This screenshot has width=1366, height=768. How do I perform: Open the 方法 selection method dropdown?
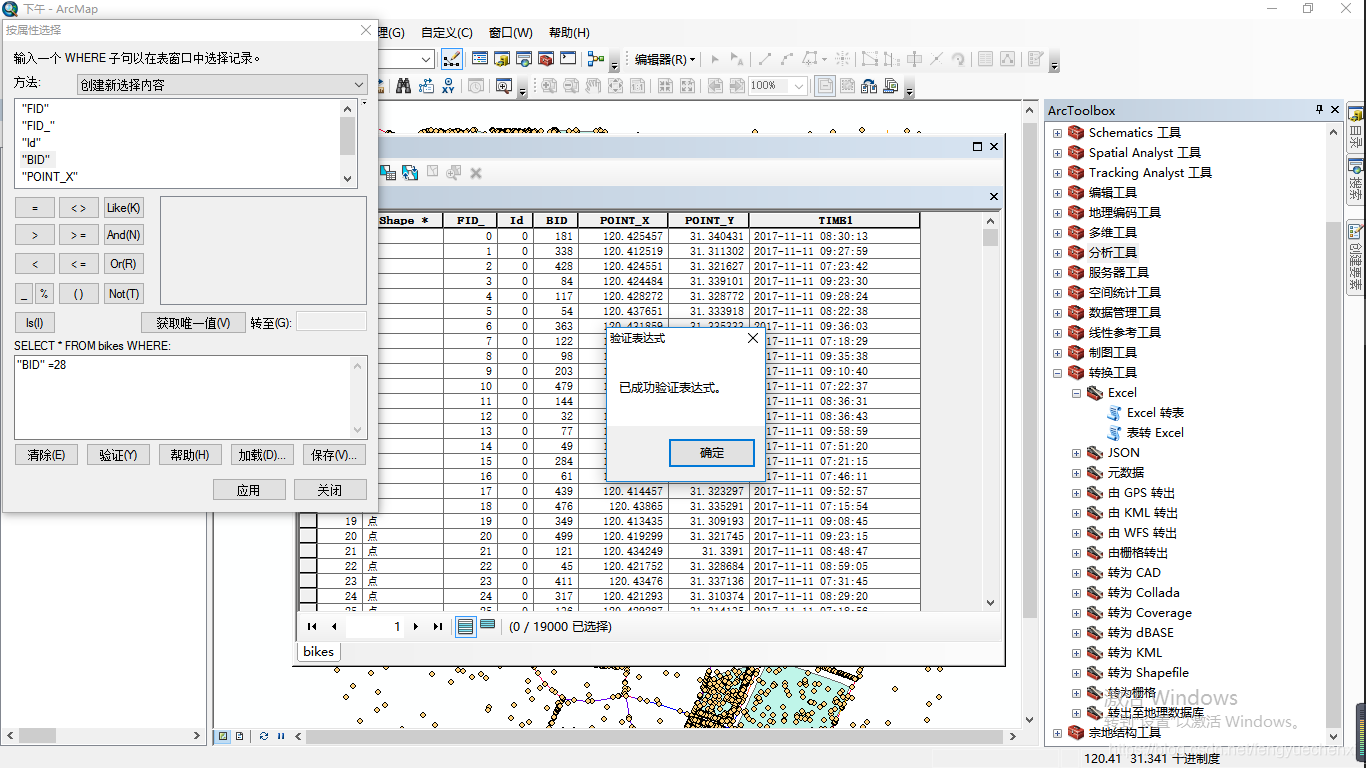pyautogui.click(x=222, y=85)
